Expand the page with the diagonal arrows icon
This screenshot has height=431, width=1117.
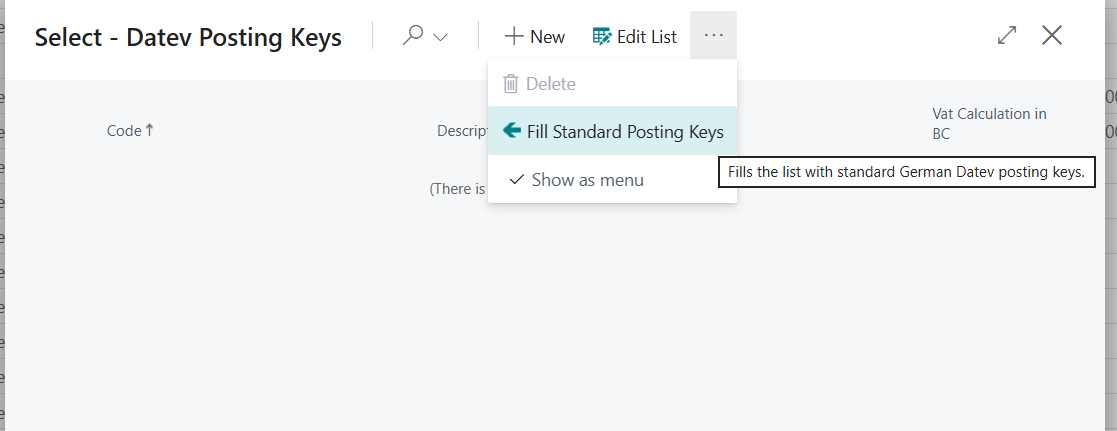tap(1007, 35)
